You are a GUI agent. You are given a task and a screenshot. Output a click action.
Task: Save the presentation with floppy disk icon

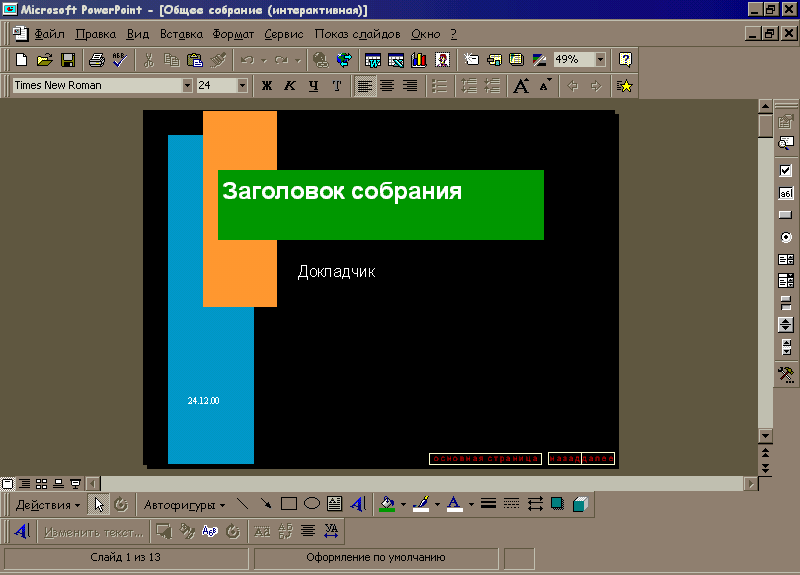tap(68, 60)
